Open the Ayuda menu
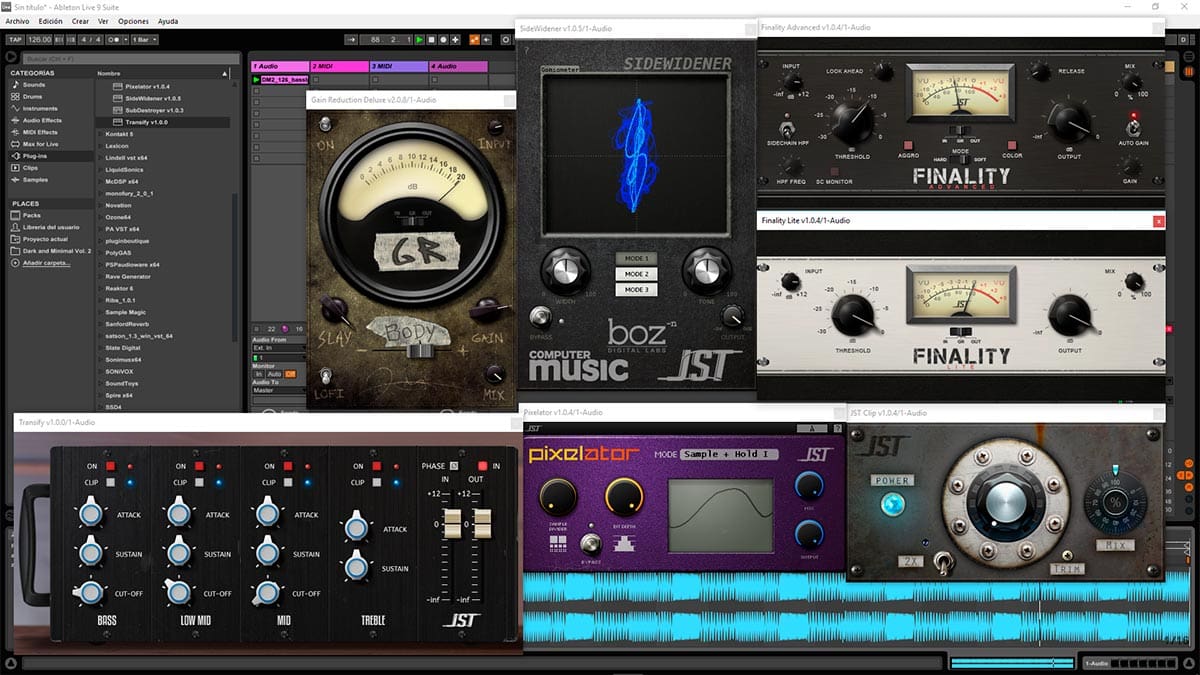The height and width of the screenshot is (675, 1200). pyautogui.click(x=168, y=21)
